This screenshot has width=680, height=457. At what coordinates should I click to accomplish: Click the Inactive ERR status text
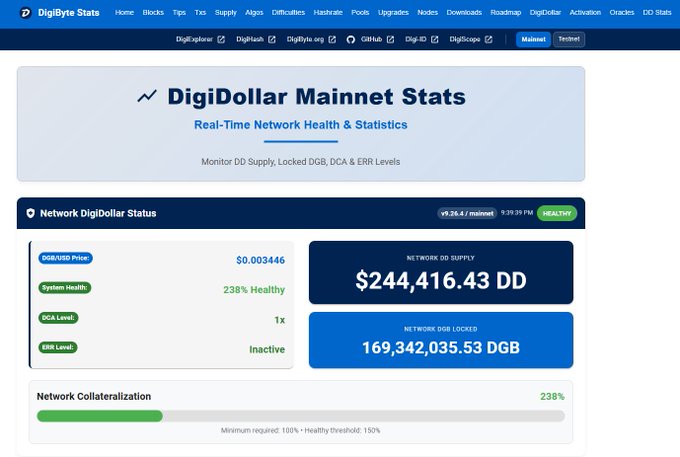pyautogui.click(x=267, y=349)
